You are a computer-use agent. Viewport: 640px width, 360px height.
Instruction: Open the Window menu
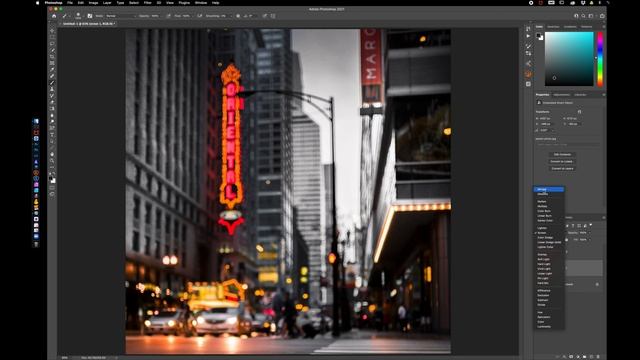[x=201, y=2]
